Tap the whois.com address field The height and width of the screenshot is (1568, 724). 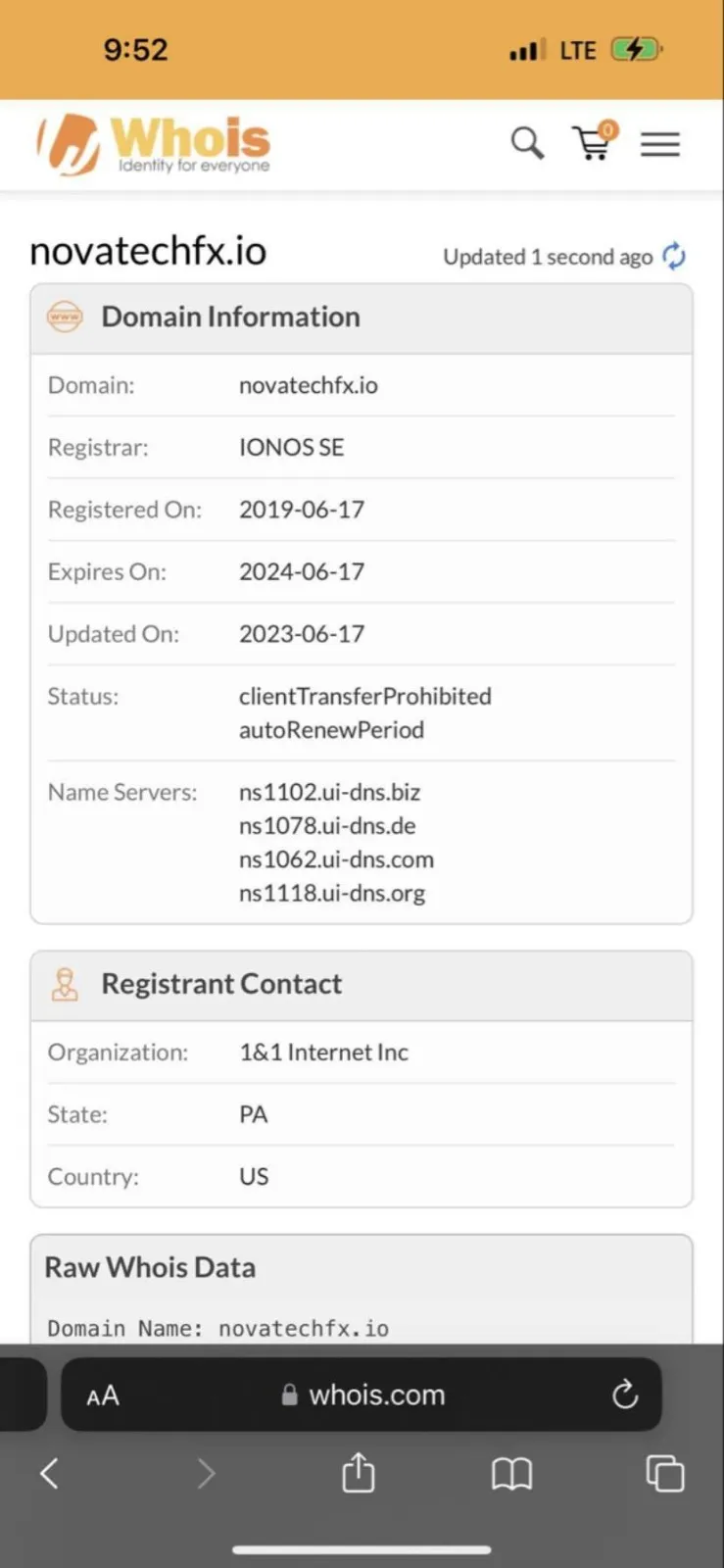point(362,1395)
